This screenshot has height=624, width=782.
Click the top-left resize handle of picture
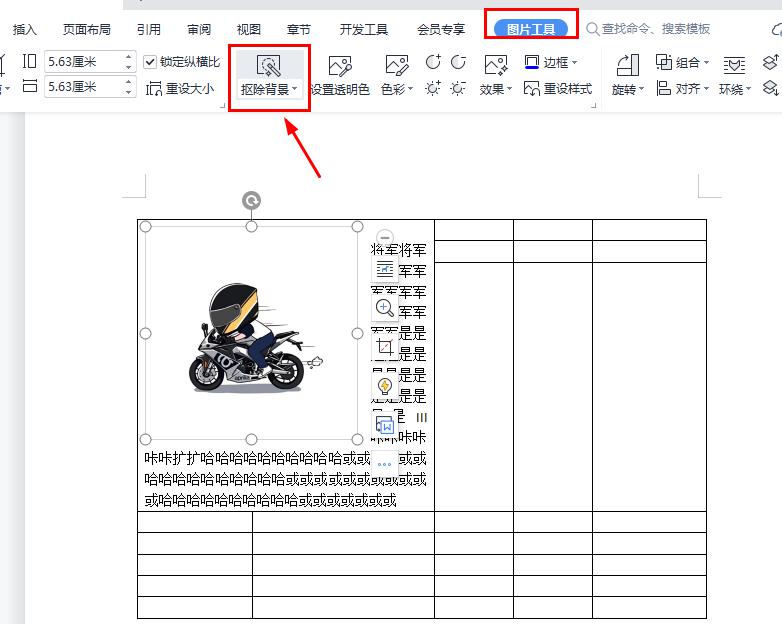point(146,226)
